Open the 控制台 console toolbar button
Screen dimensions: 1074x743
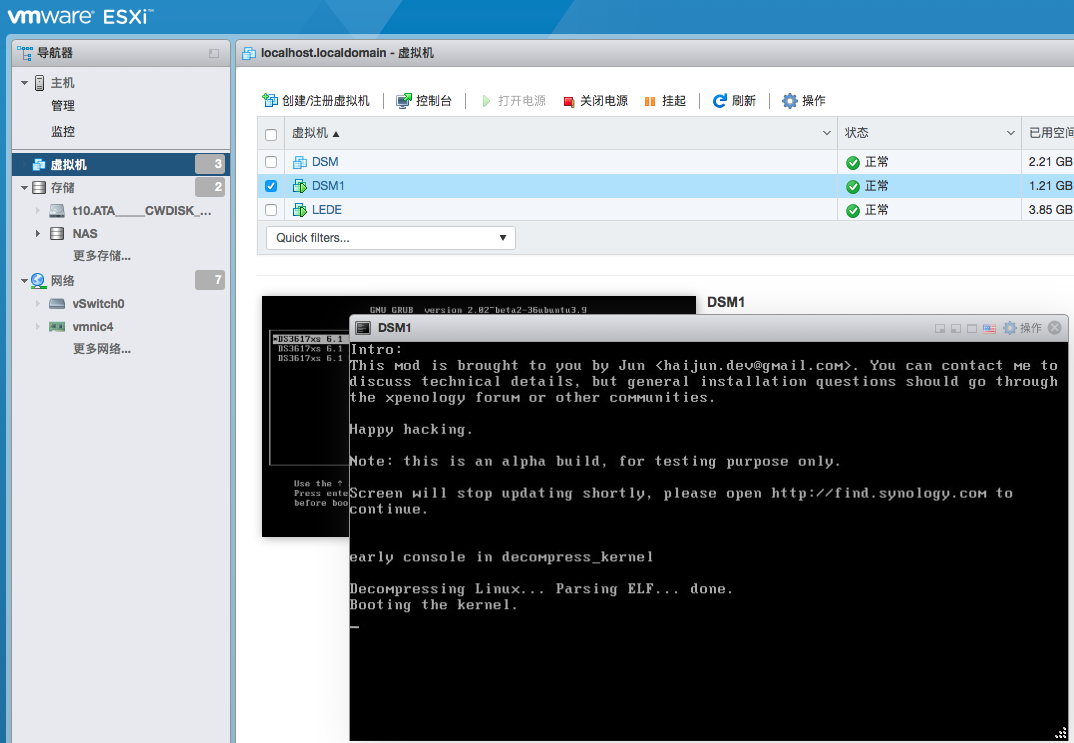(x=424, y=101)
